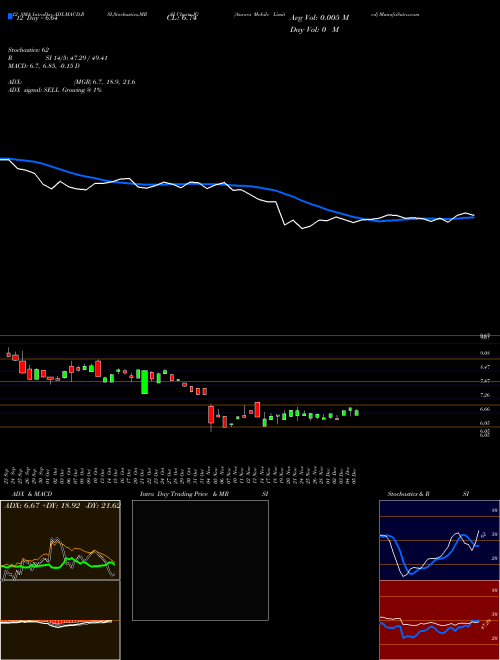Click the large green candlestick in late October

click(144, 382)
